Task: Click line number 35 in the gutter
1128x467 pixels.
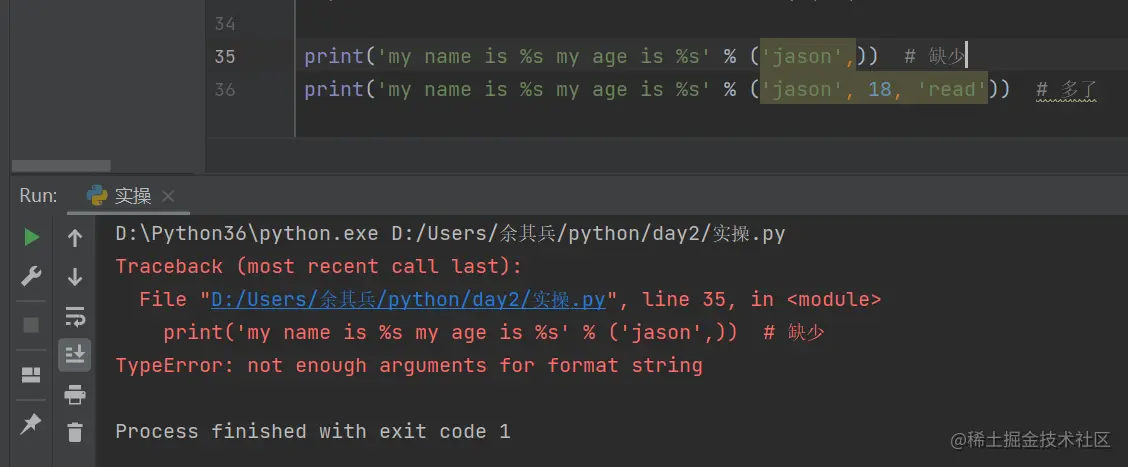Action: [x=225, y=57]
